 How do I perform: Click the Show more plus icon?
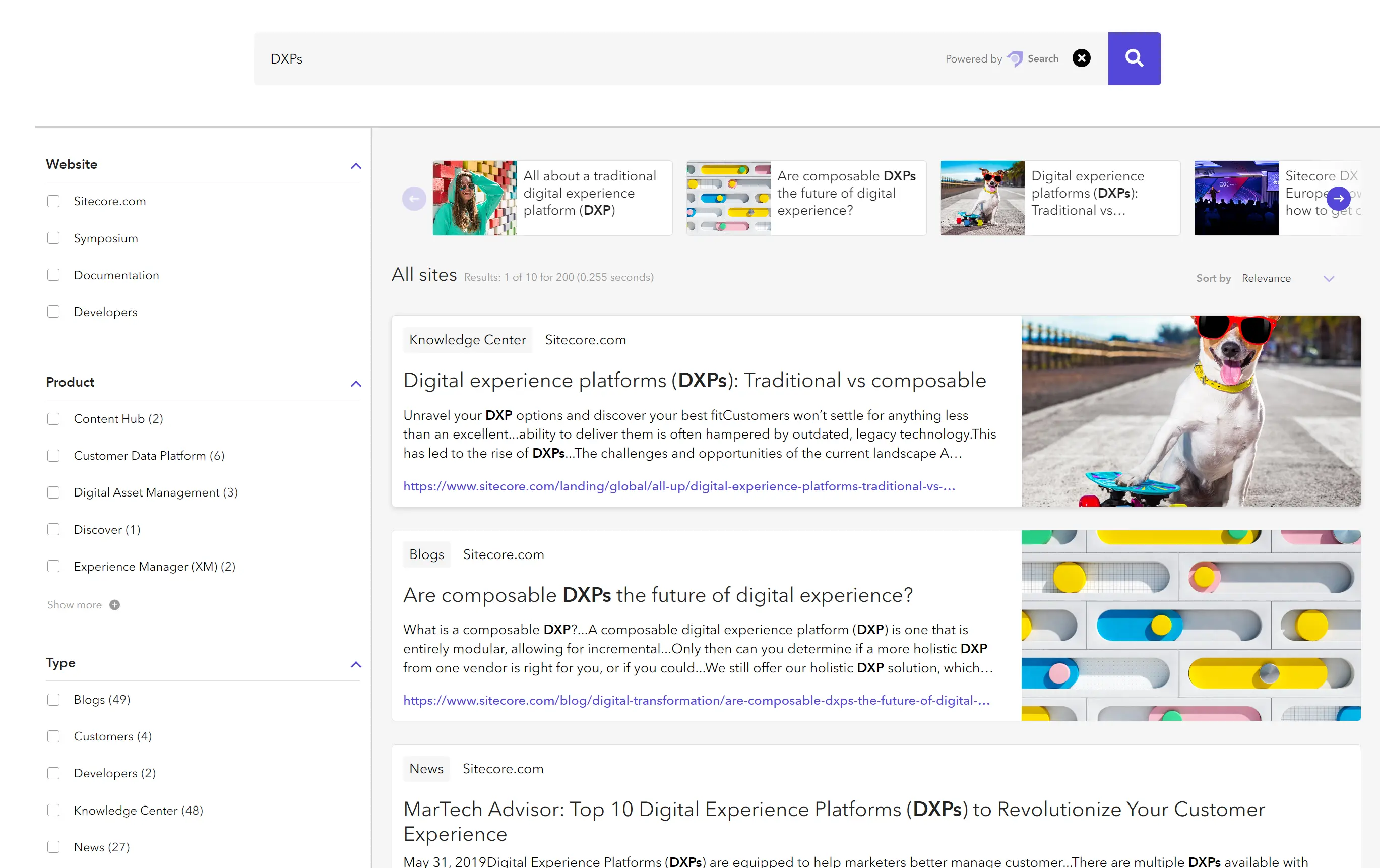coord(114,605)
